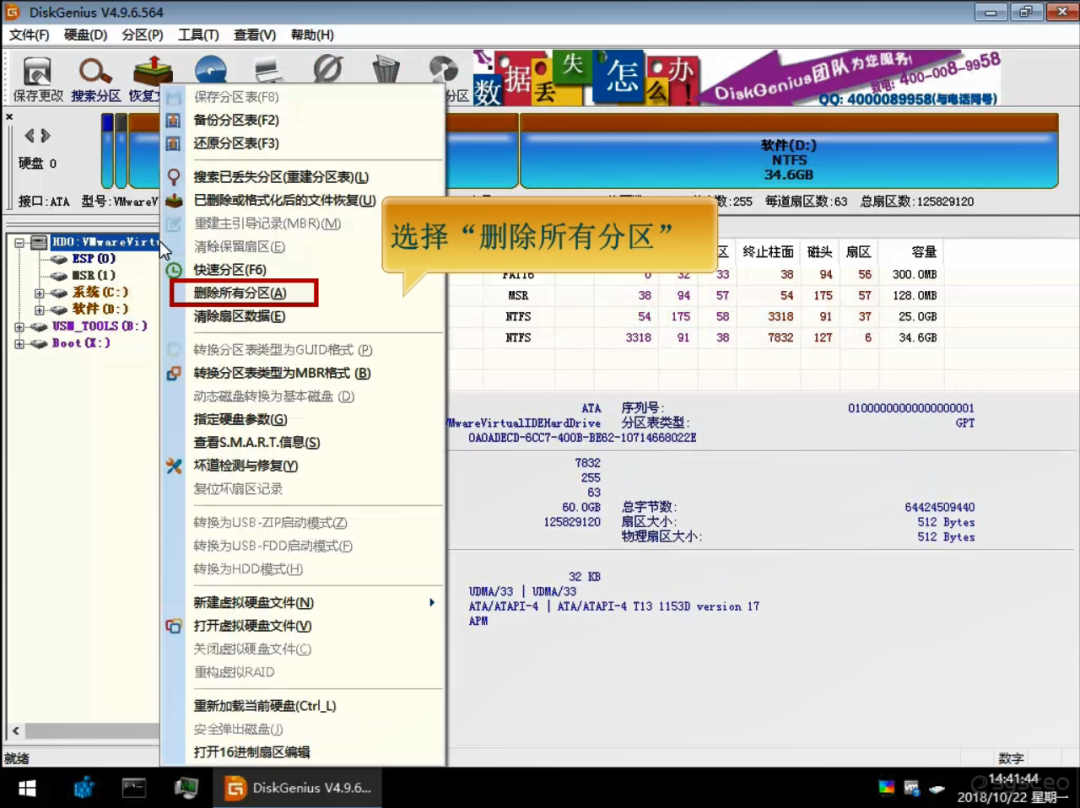
Task: Collapse the HD0 VMware disk tree node
Action: [20, 242]
